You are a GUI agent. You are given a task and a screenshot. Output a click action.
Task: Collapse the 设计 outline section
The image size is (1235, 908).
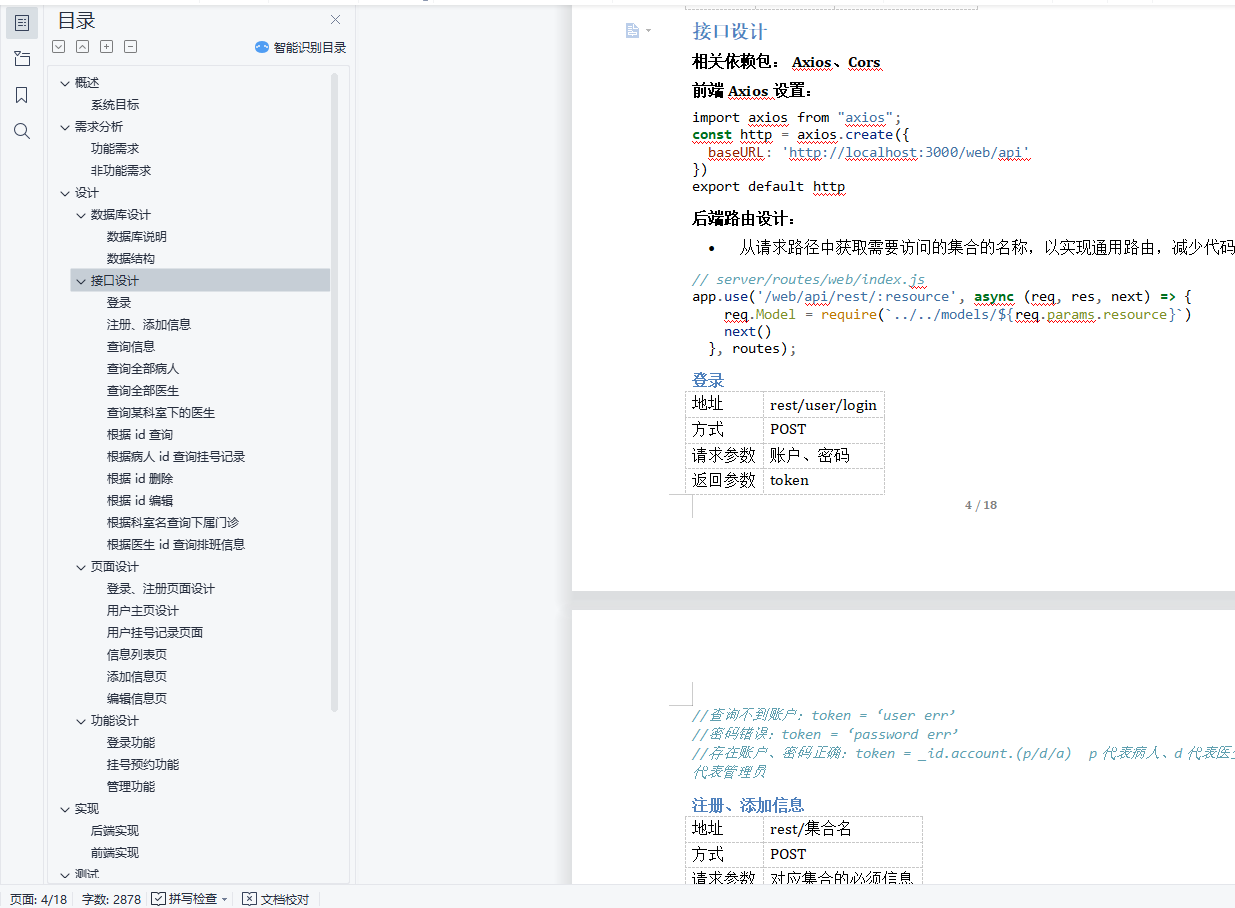tap(65, 193)
